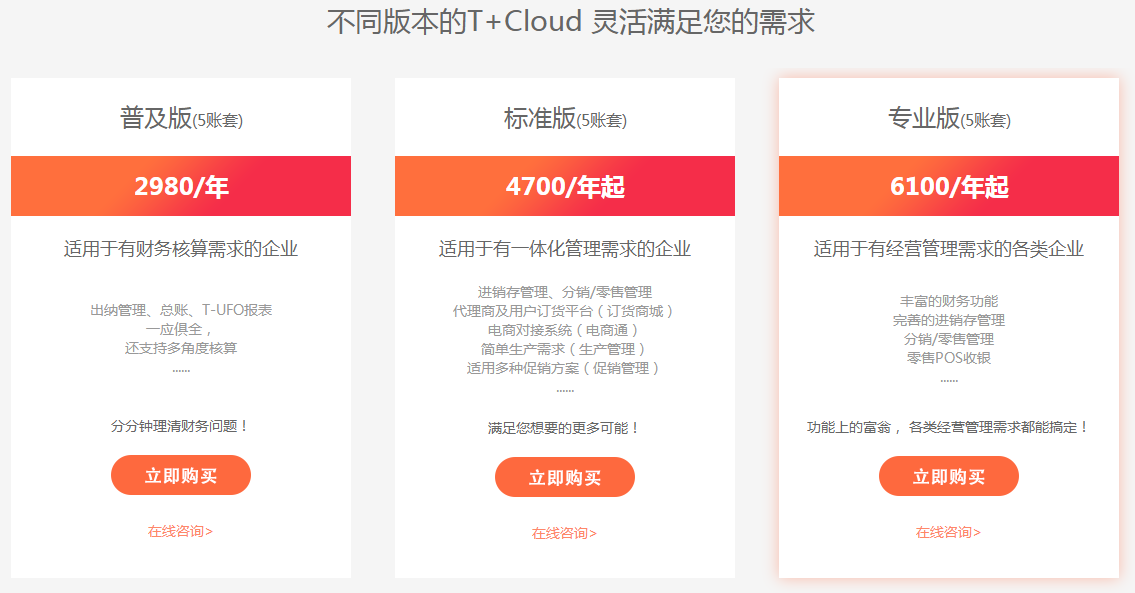The width and height of the screenshot is (1135, 593).
Task: Click 适用于有经营管理需求的各类企业 description
Action: [949, 249]
